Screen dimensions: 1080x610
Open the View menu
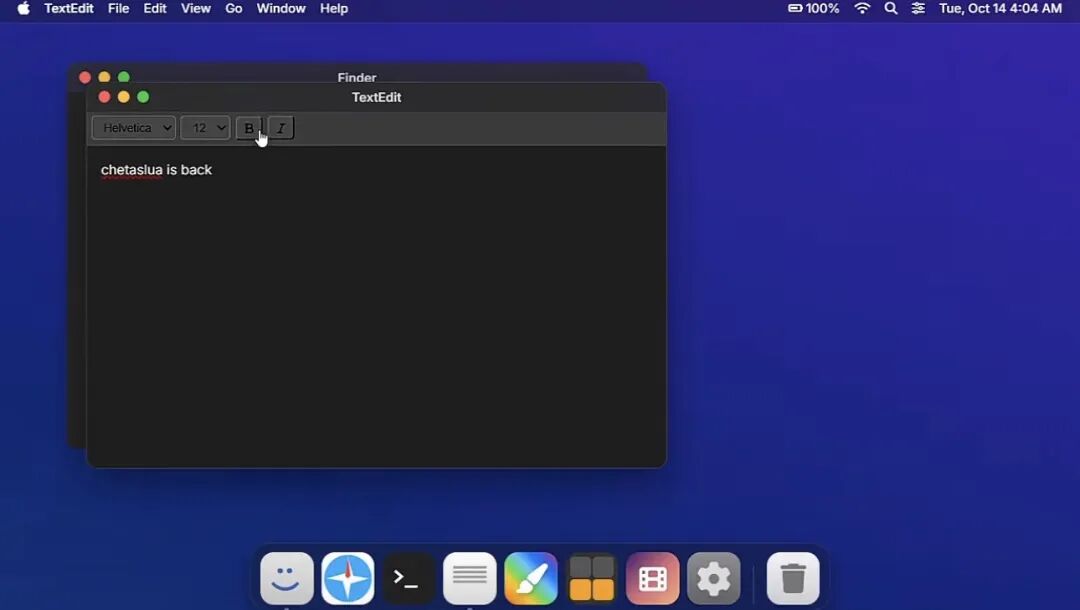(196, 9)
